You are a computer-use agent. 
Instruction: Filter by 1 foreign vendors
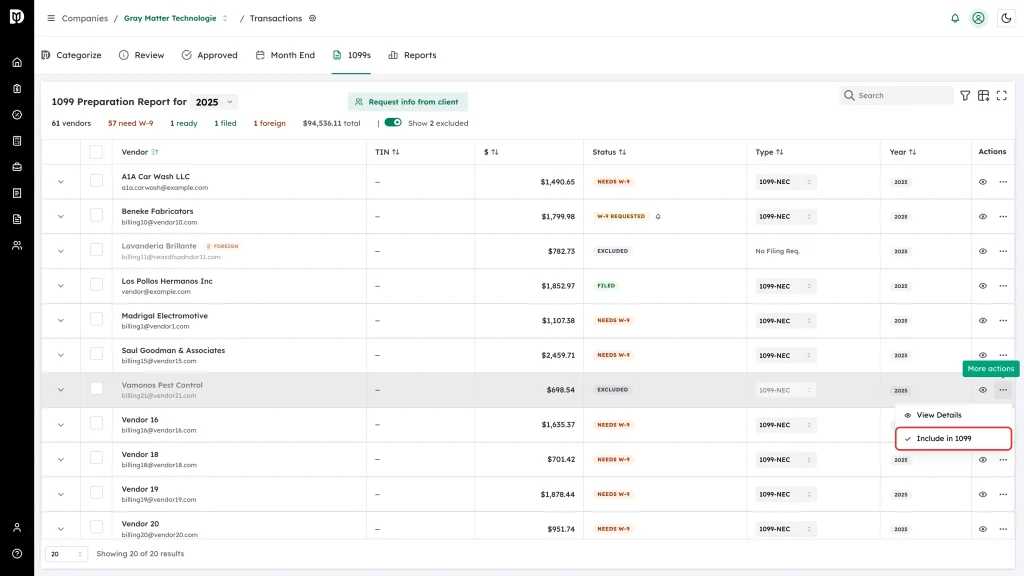[269, 123]
